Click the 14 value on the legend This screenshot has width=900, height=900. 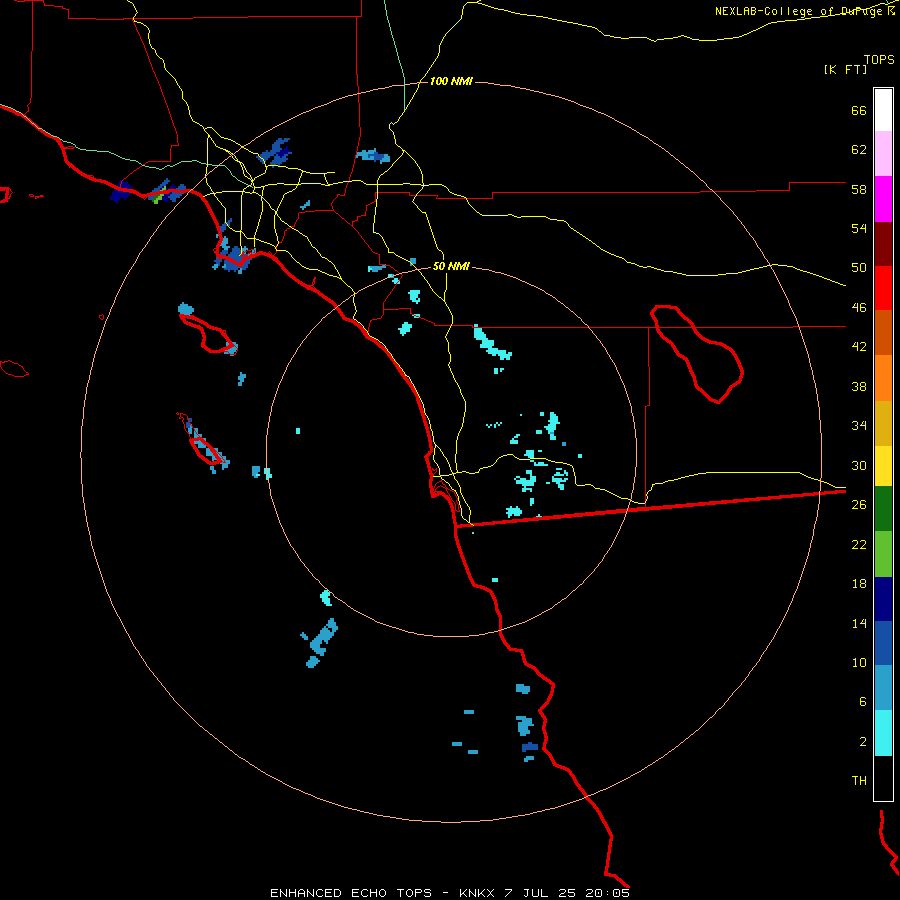pyautogui.click(x=859, y=623)
